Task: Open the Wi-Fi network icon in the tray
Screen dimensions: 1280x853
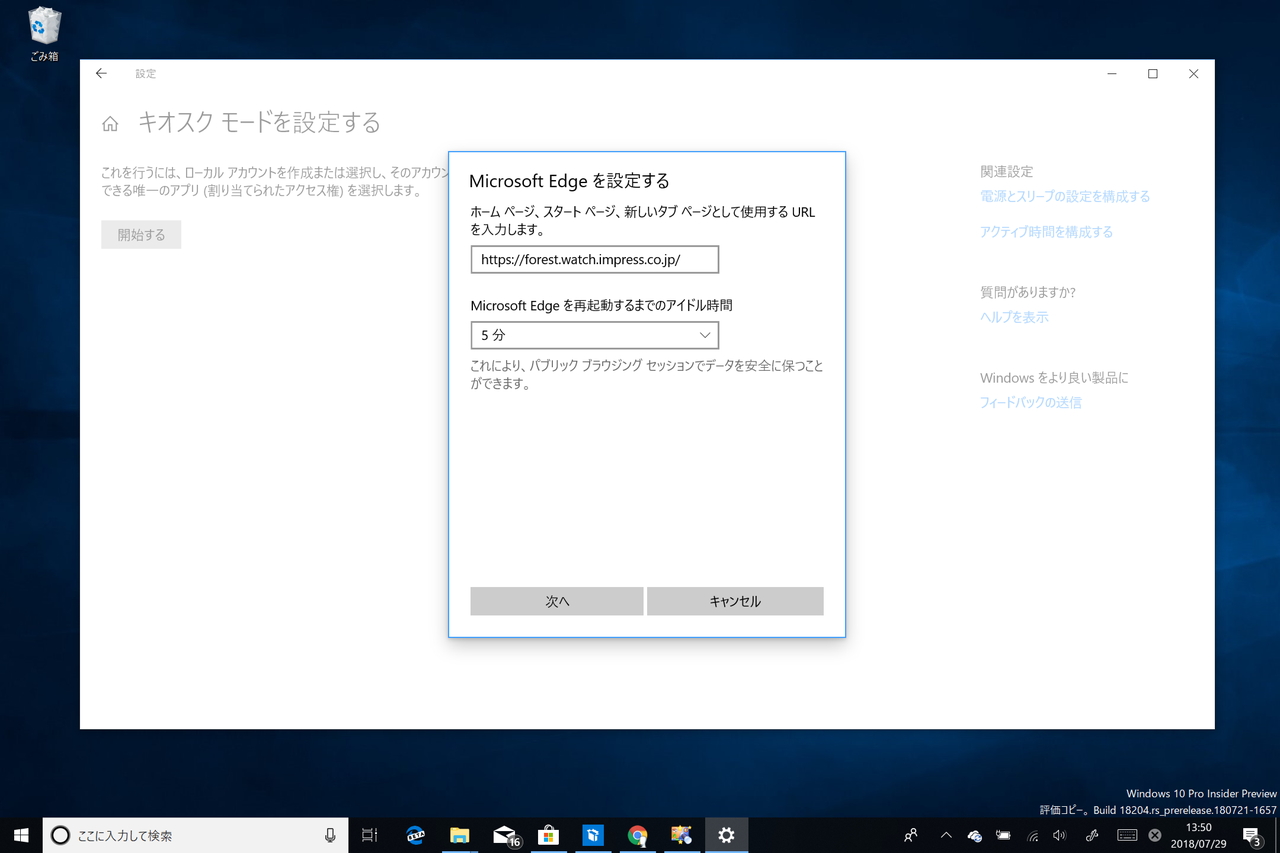Action: [1032, 835]
